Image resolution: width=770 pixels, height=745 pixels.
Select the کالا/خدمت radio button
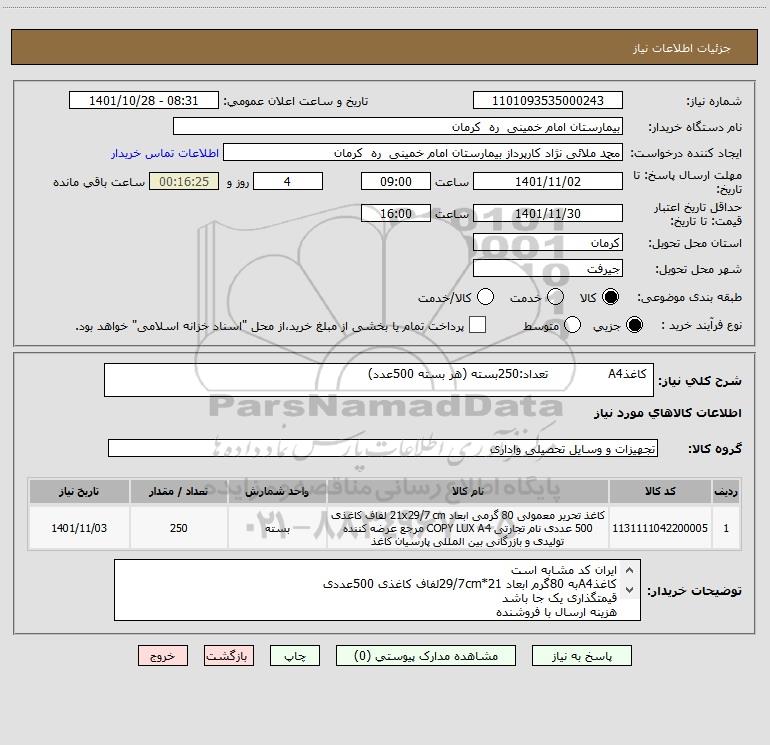point(486,297)
